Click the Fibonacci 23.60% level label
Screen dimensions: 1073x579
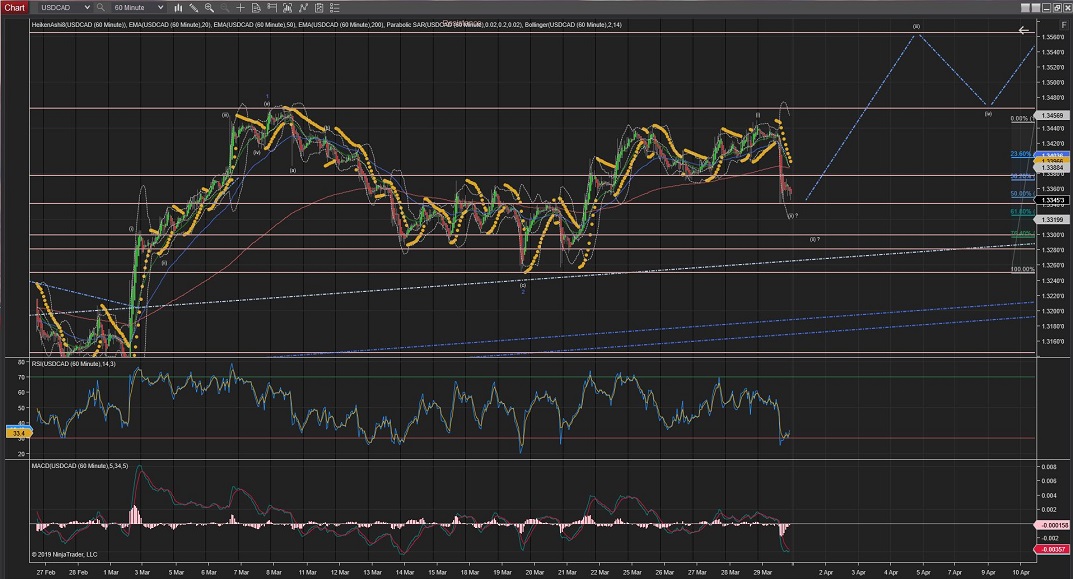1020,154
